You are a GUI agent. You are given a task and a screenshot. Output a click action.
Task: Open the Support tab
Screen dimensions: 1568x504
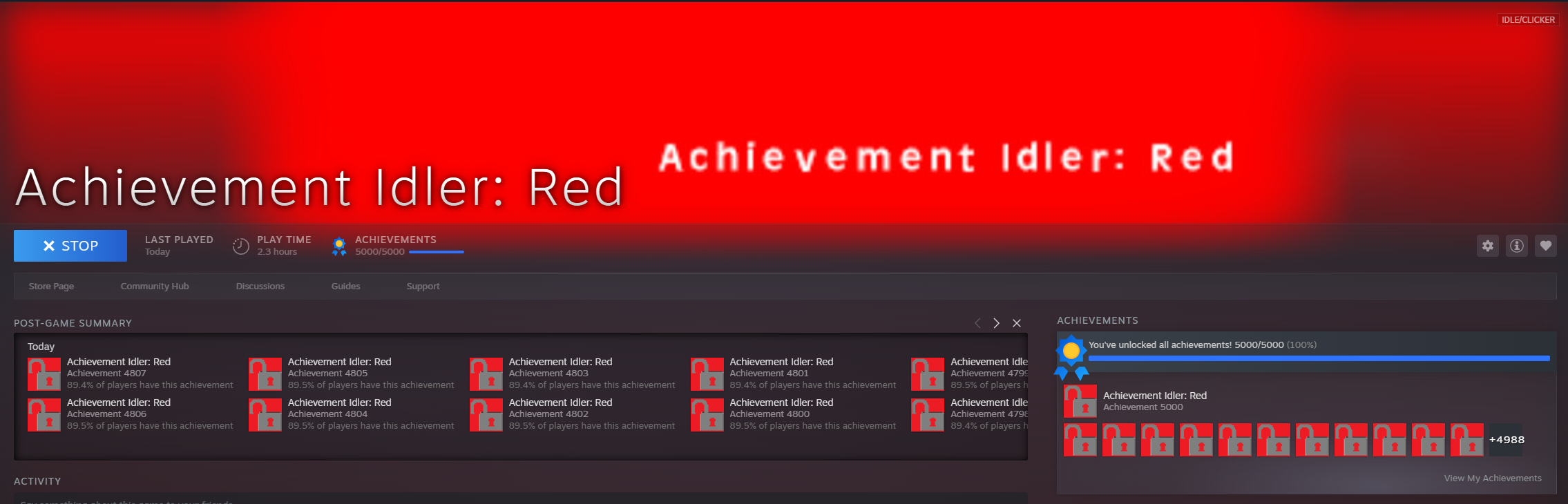pos(423,287)
